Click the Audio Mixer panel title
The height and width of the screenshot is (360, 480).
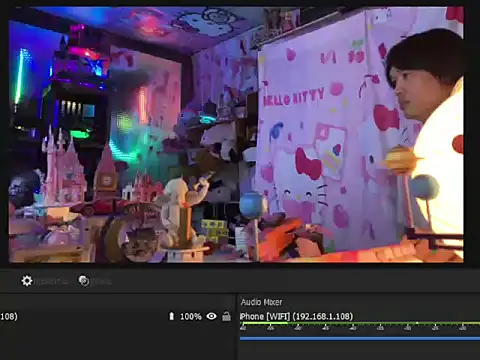[x=261, y=302]
